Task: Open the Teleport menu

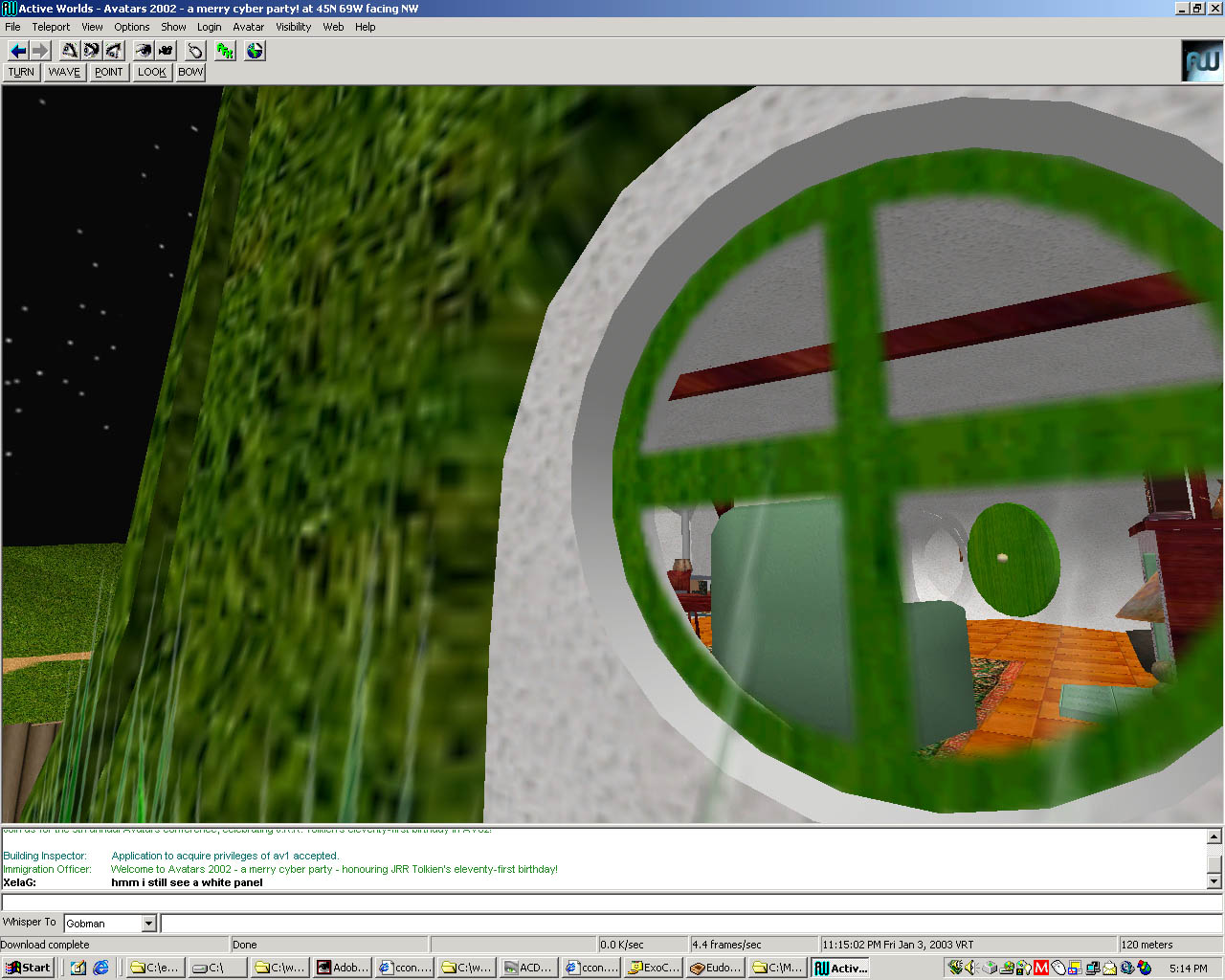Action: (51, 27)
